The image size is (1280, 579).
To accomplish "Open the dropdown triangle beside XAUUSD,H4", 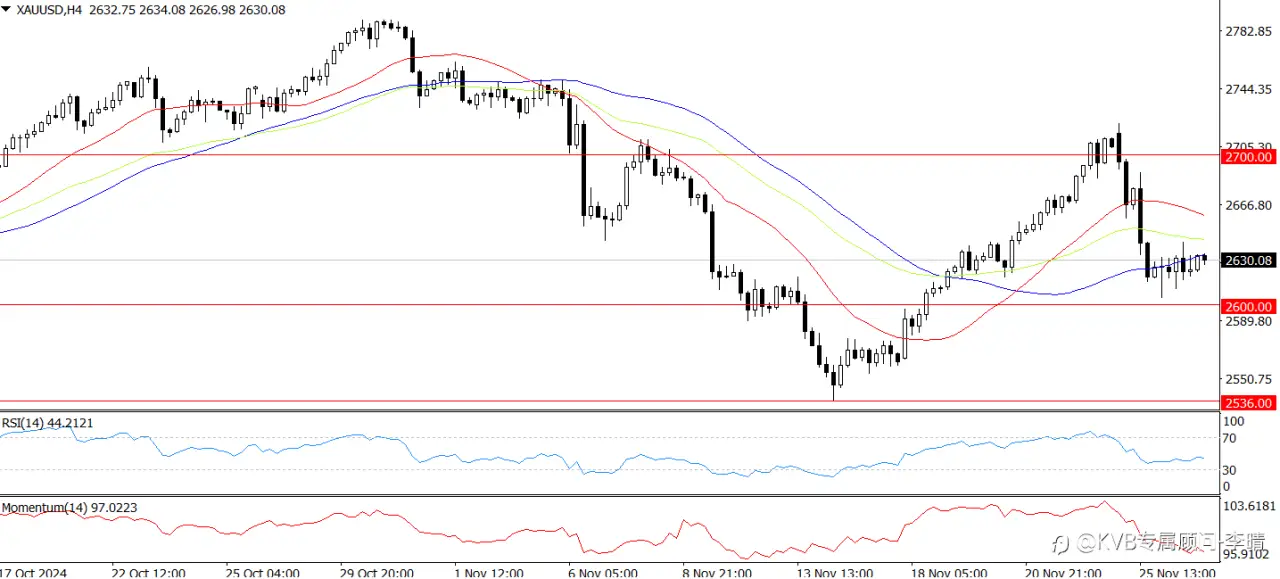I will 8,10.
